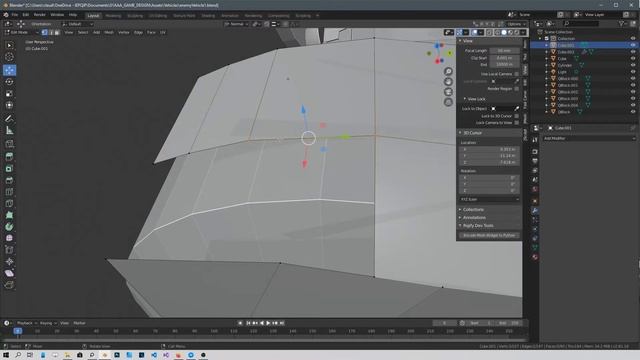Select the Extrude Region tool
The height and width of the screenshot is (360, 640).
tap(9, 156)
